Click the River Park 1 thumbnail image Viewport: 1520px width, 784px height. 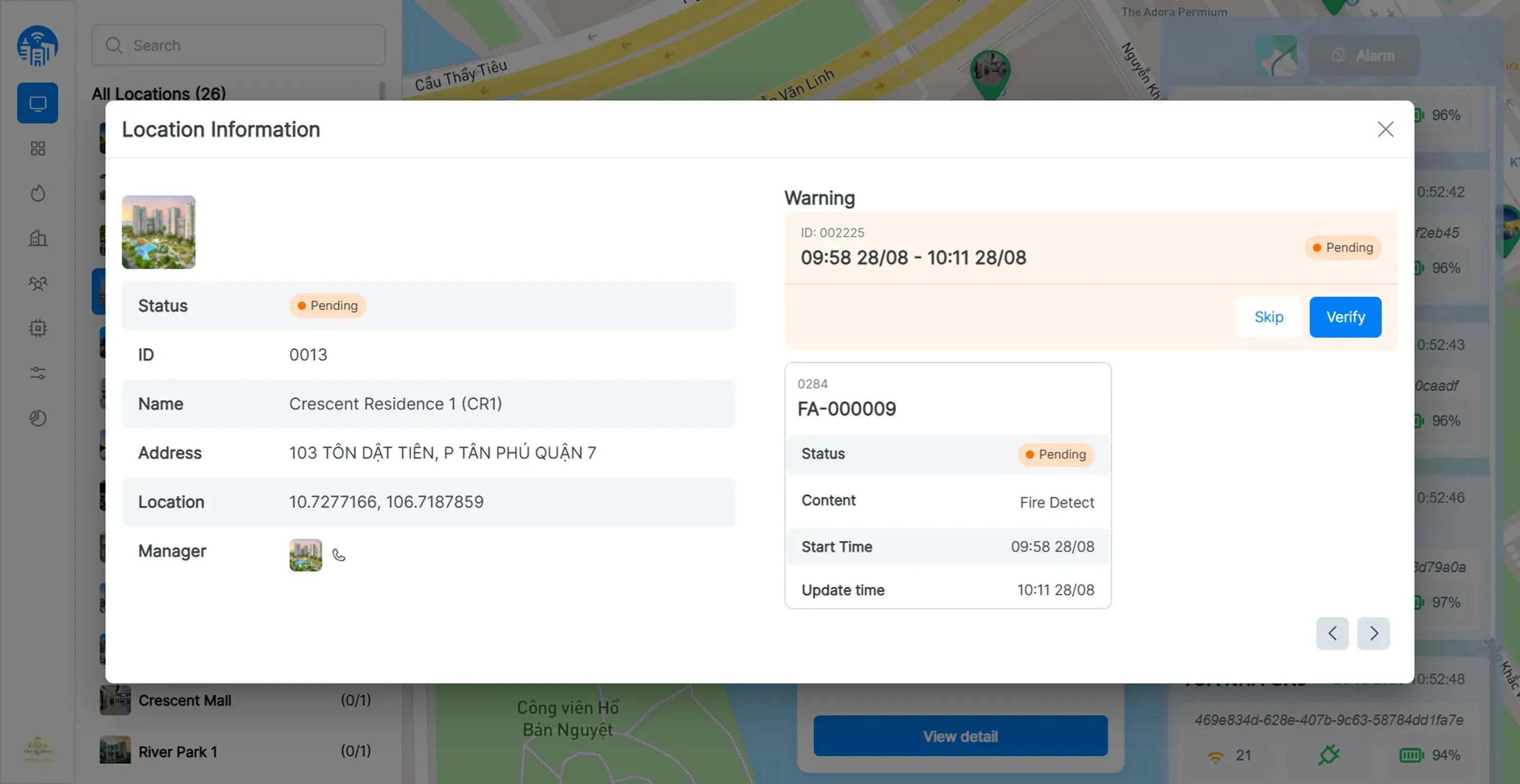pyautogui.click(x=115, y=750)
